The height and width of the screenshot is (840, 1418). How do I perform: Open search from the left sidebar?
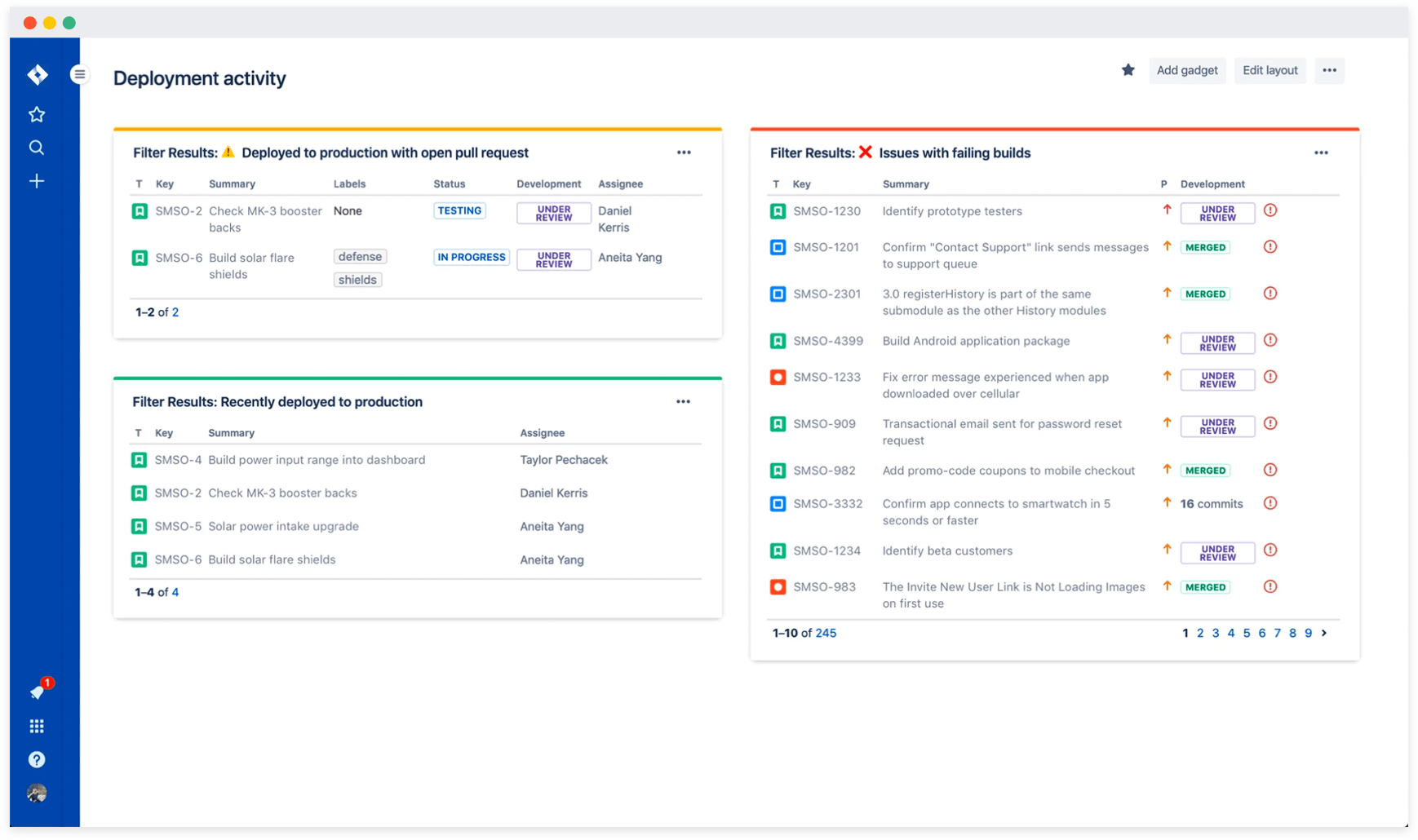pos(37,148)
